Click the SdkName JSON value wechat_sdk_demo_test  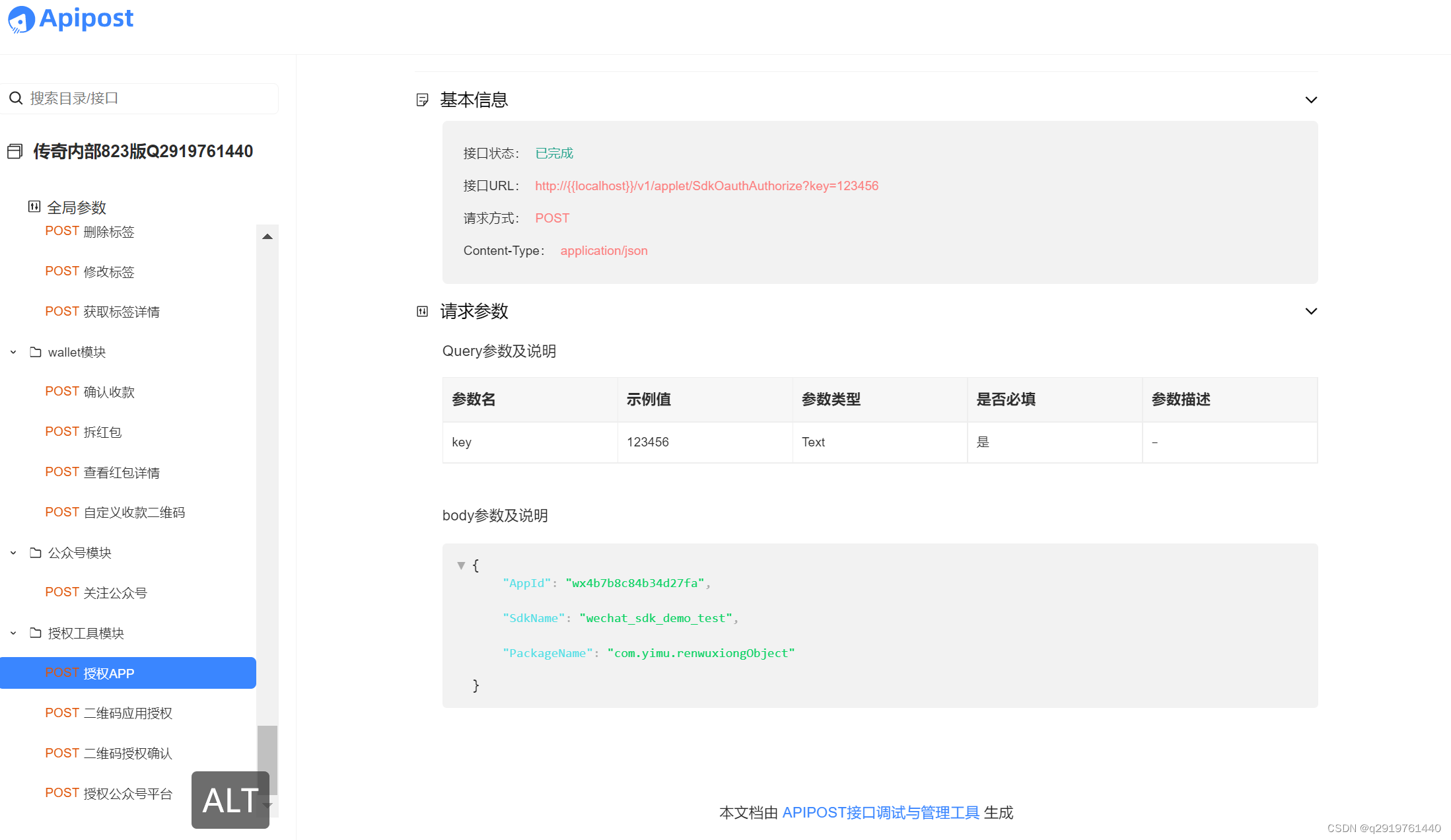pos(656,618)
